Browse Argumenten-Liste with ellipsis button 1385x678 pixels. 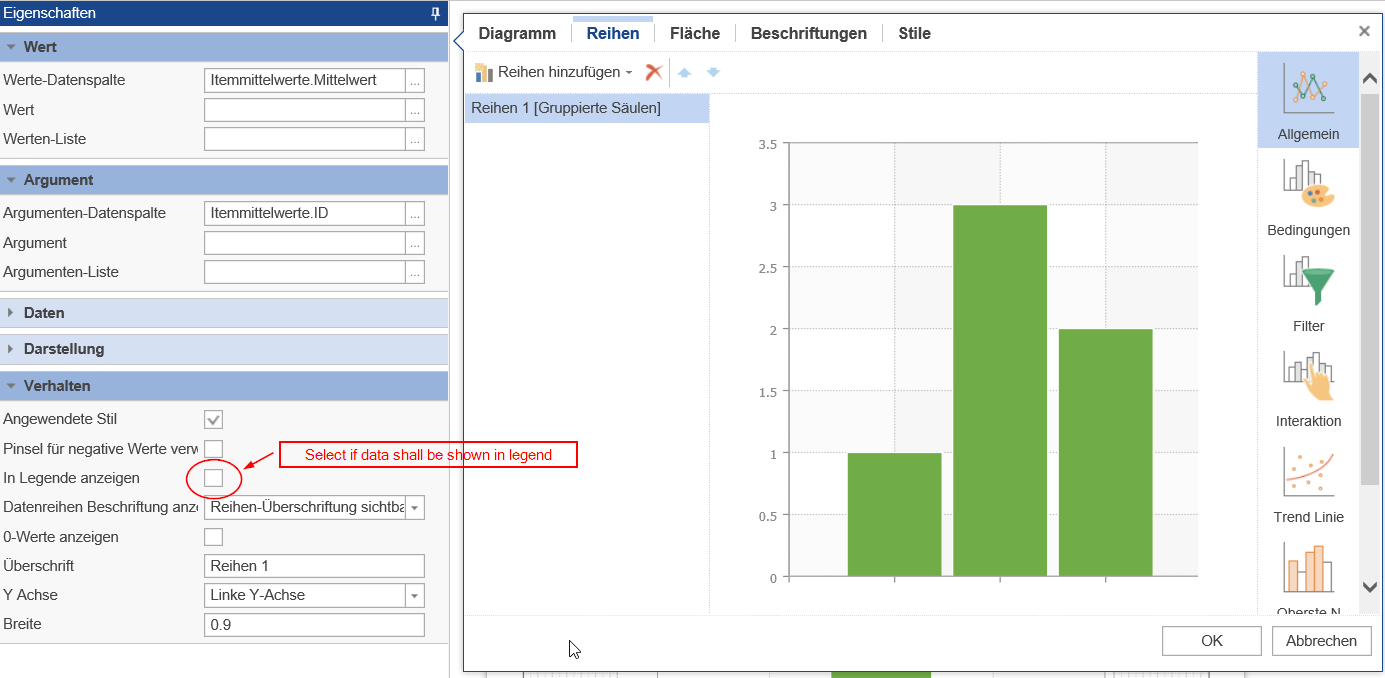[x=415, y=272]
